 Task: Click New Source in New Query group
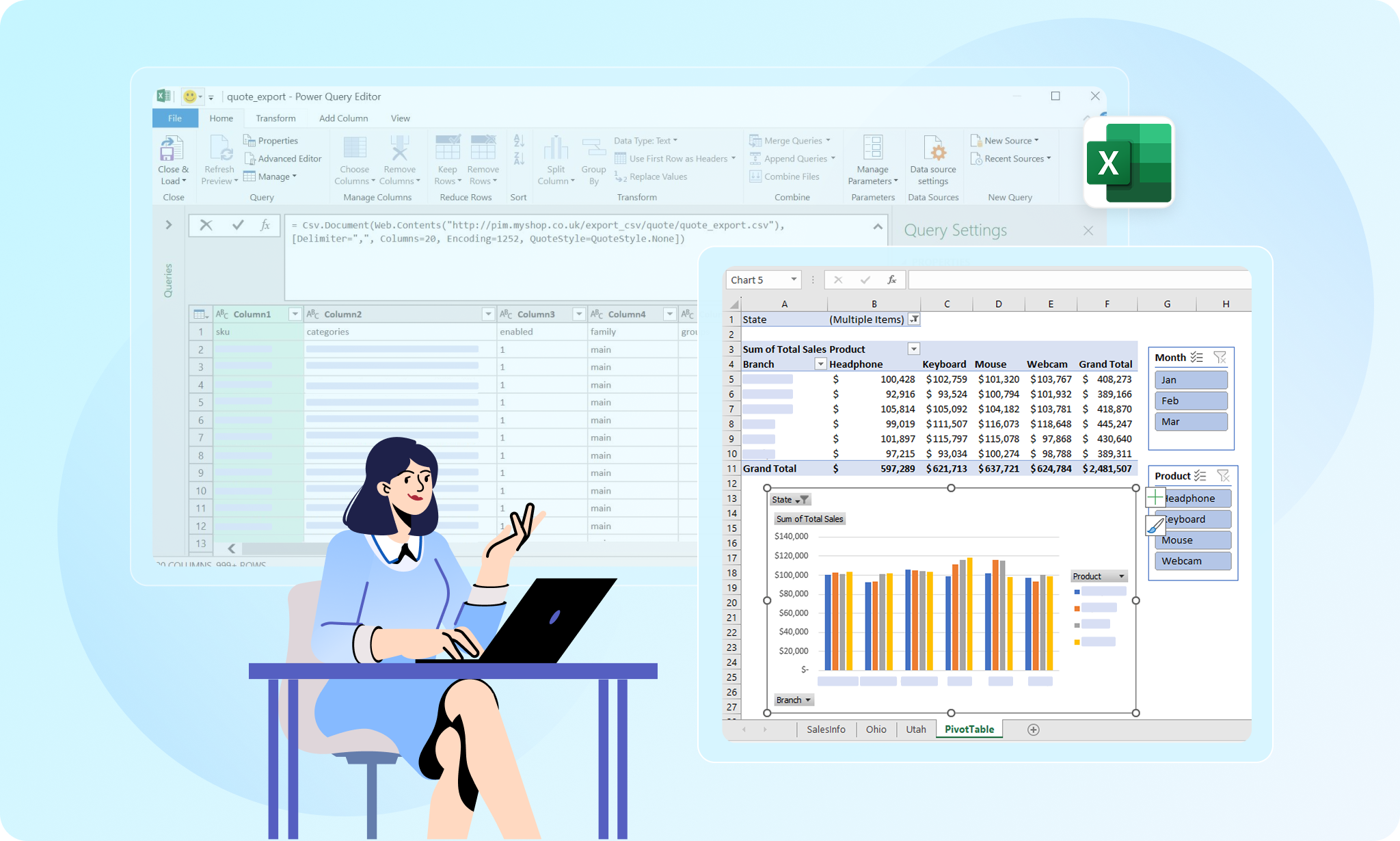pyautogui.click(x=1005, y=140)
